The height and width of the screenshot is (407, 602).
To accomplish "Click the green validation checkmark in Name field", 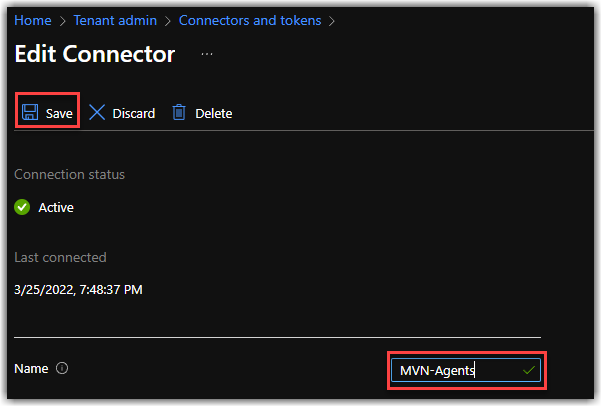I will 529,370.
